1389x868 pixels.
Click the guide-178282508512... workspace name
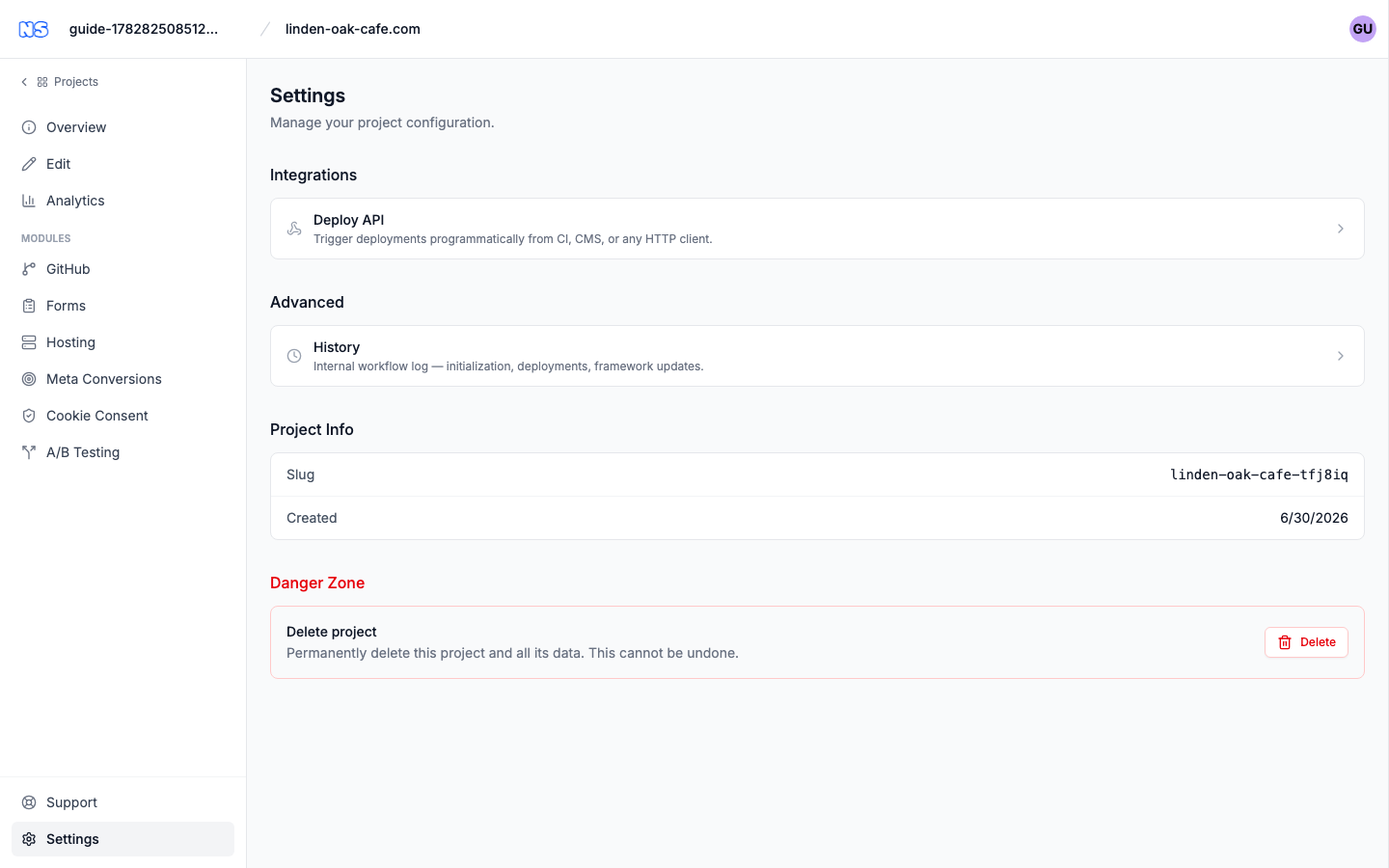pyautogui.click(x=144, y=29)
